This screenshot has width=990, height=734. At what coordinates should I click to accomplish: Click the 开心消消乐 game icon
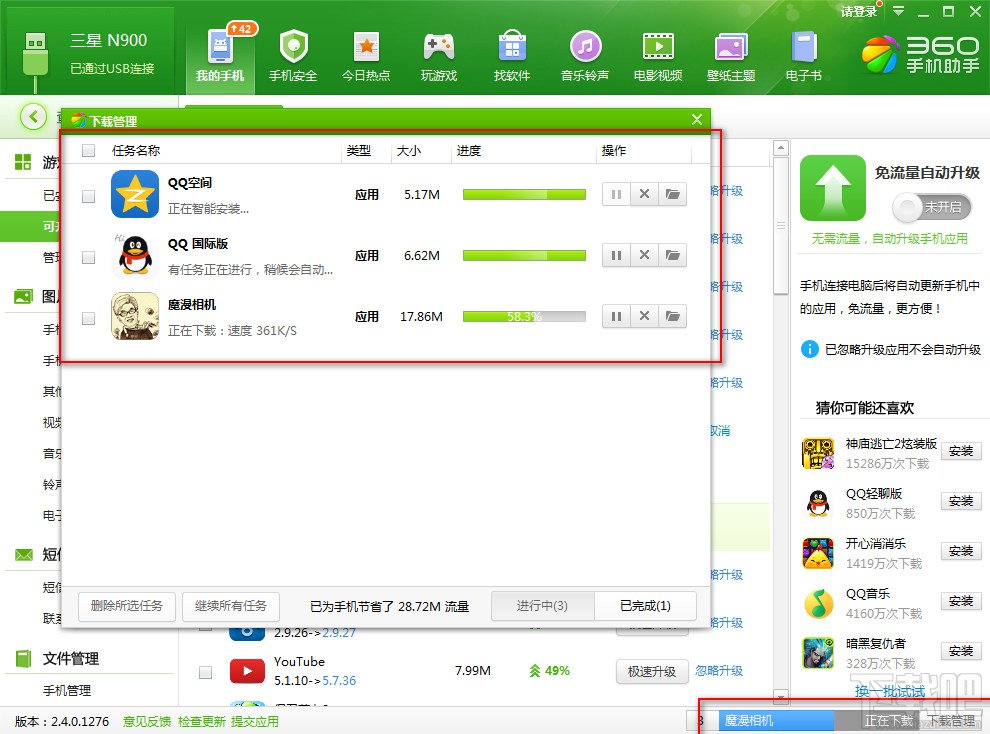coord(818,553)
